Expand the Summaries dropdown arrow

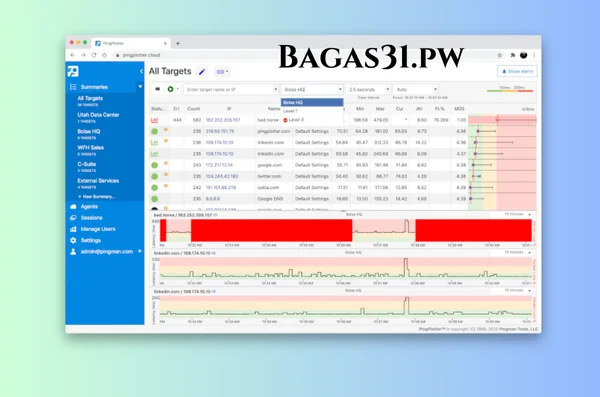tap(140, 87)
